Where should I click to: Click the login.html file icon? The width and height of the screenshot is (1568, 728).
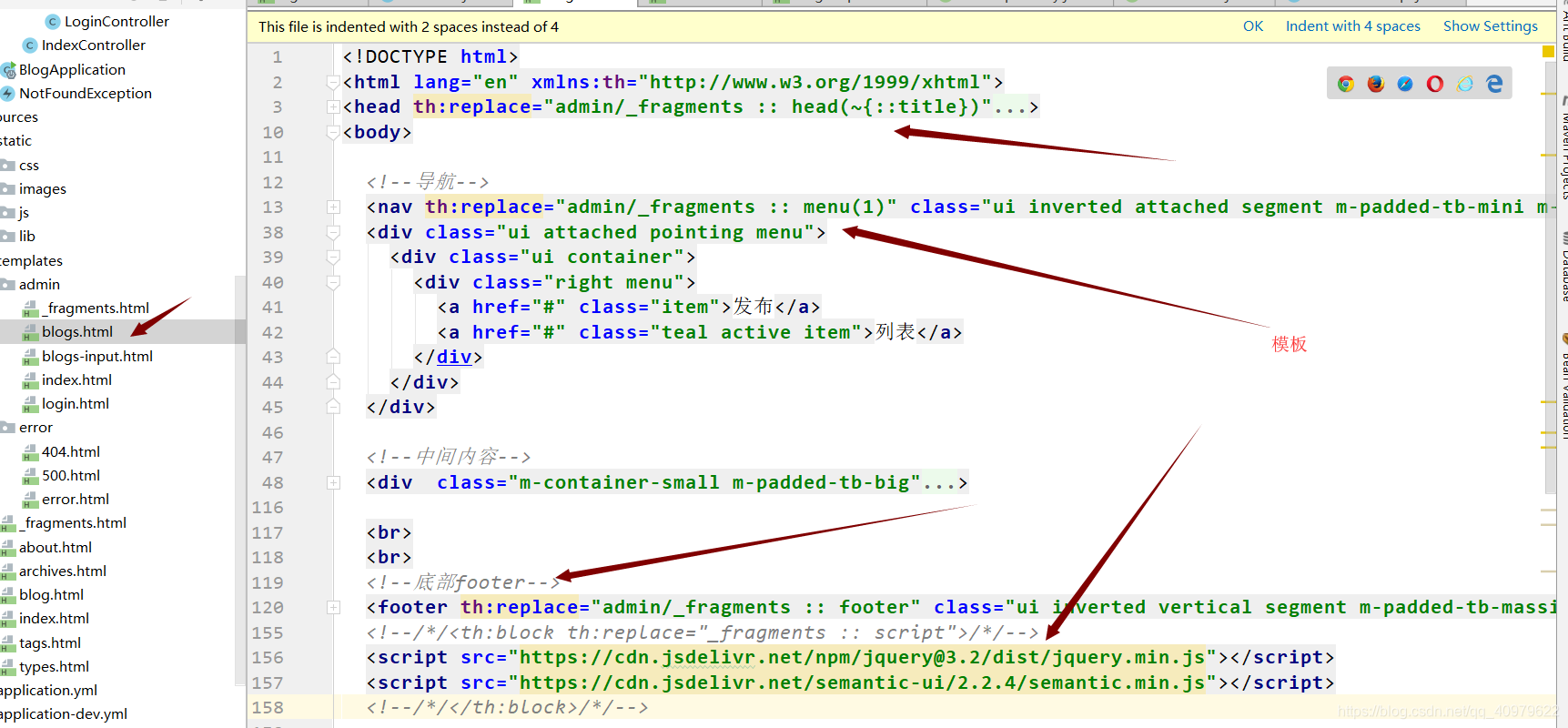pyautogui.click(x=30, y=404)
